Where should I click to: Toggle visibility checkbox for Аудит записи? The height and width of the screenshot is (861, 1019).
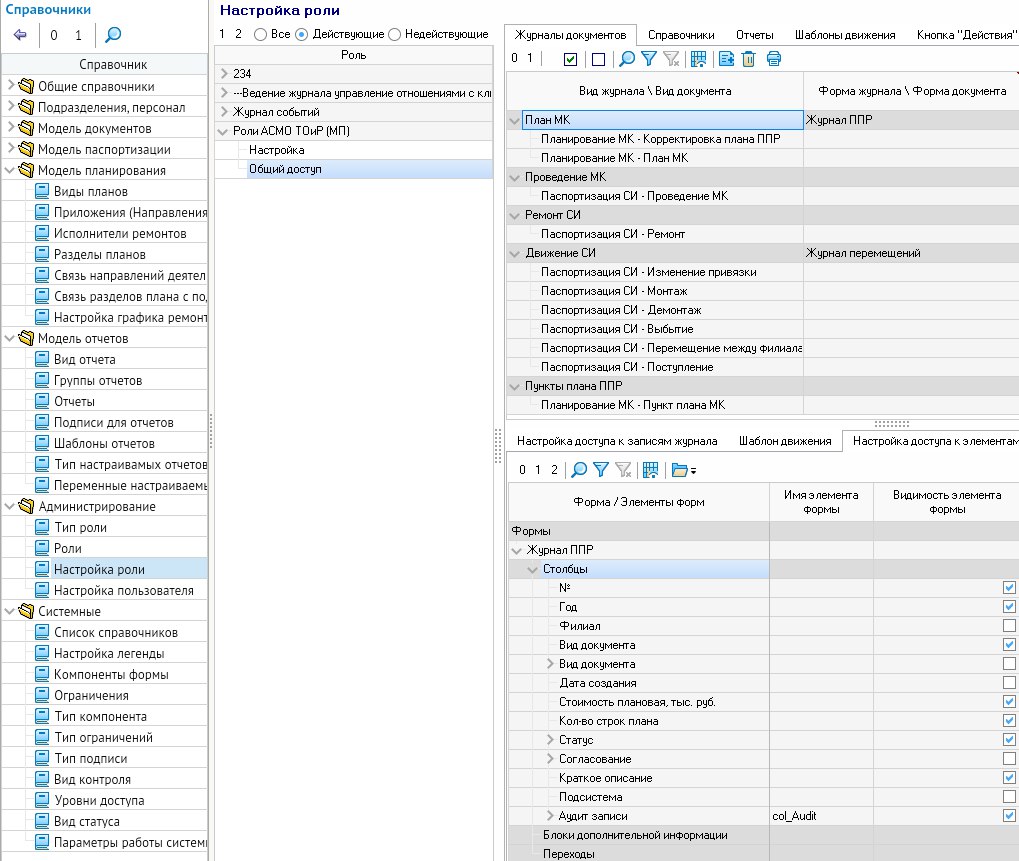tap(1009, 815)
